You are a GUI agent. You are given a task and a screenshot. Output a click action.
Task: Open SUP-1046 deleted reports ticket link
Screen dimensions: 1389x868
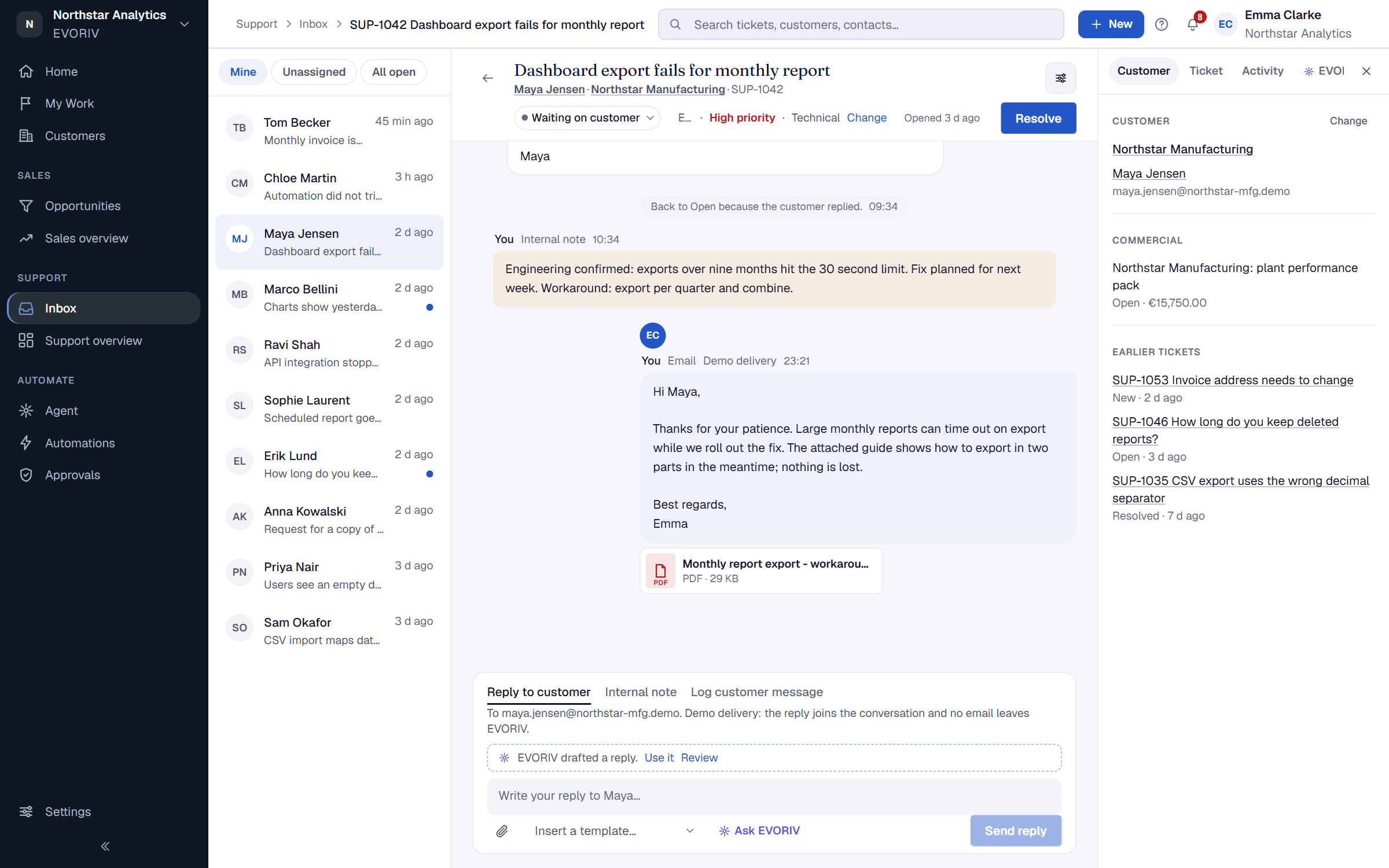(x=1225, y=431)
